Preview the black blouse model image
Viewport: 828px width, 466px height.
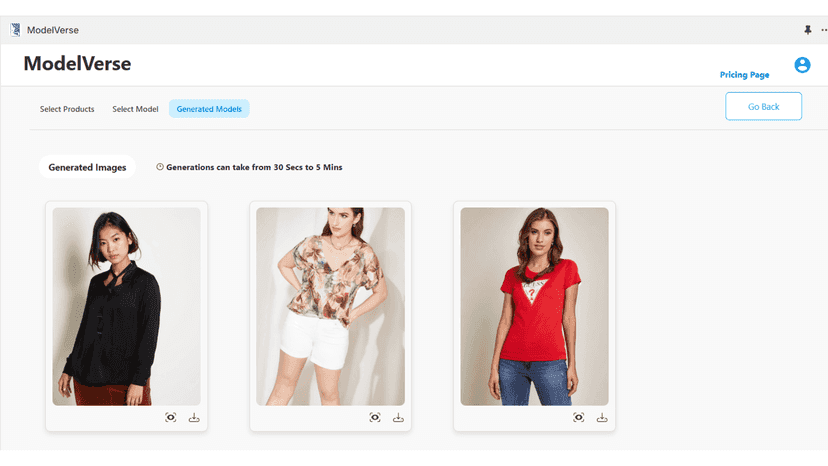point(171,417)
